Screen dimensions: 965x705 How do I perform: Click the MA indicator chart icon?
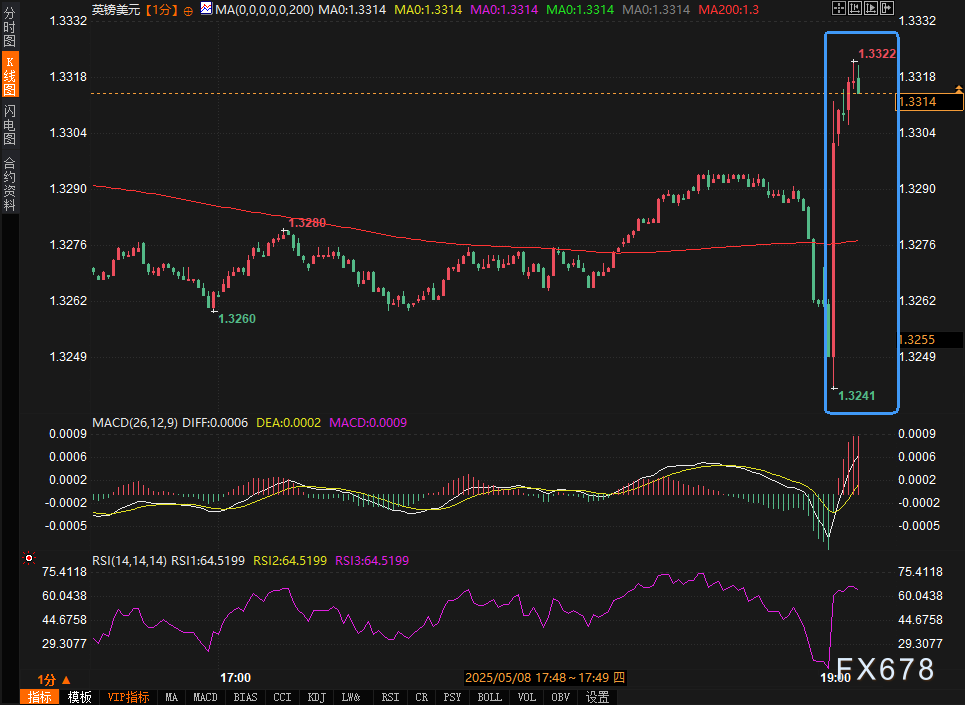206,9
